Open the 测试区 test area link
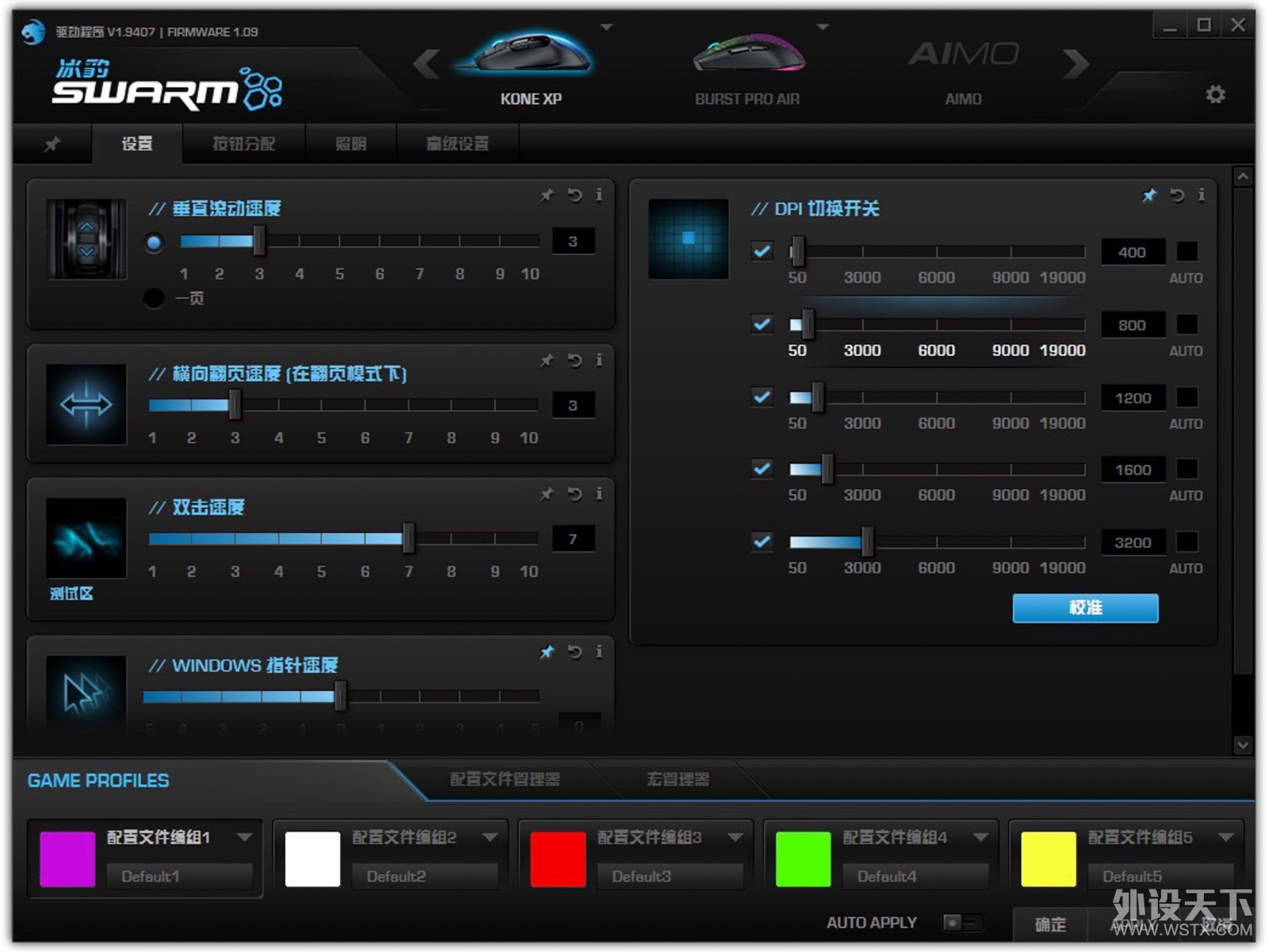1268x952 pixels. coord(71,594)
